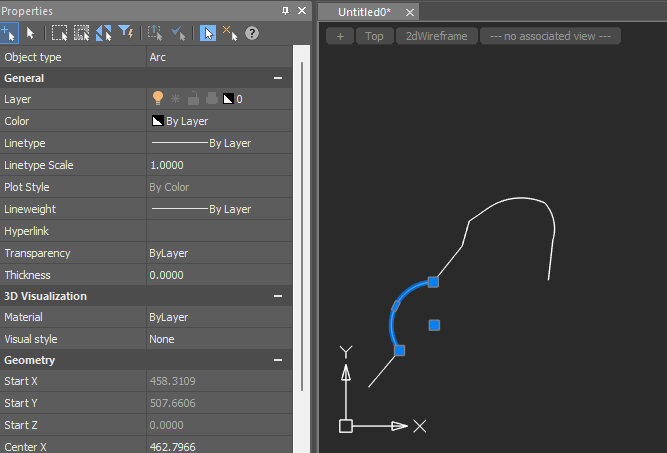Screen dimensions: 667x453
Task: Toggle the layer lightbulb on/off icon
Action: 157,99
